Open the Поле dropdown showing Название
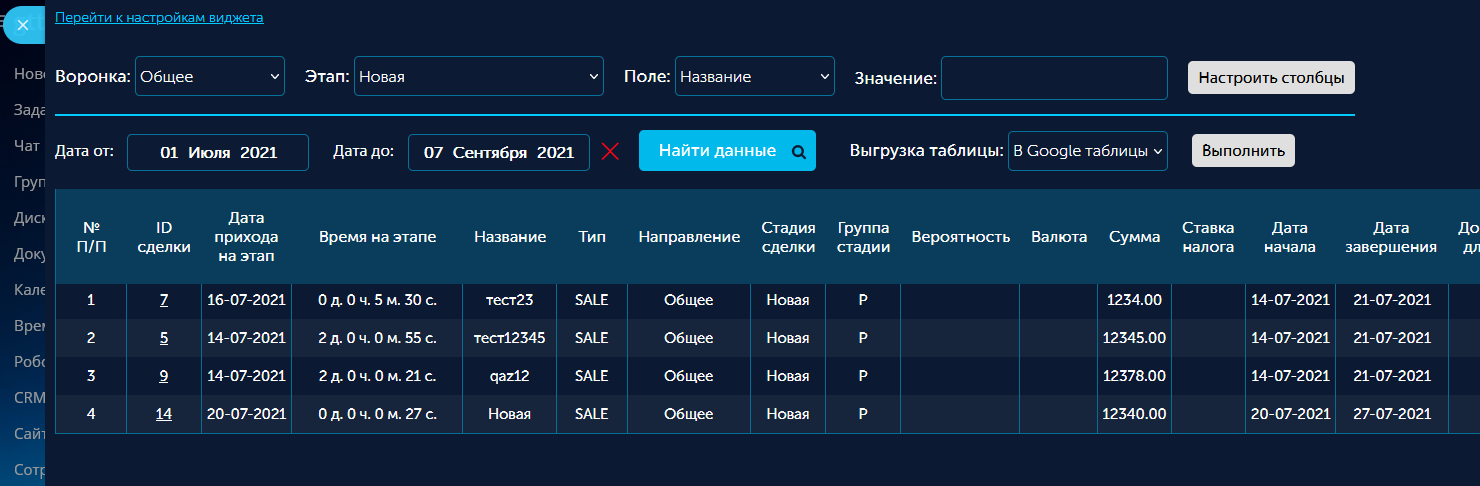 click(x=754, y=77)
